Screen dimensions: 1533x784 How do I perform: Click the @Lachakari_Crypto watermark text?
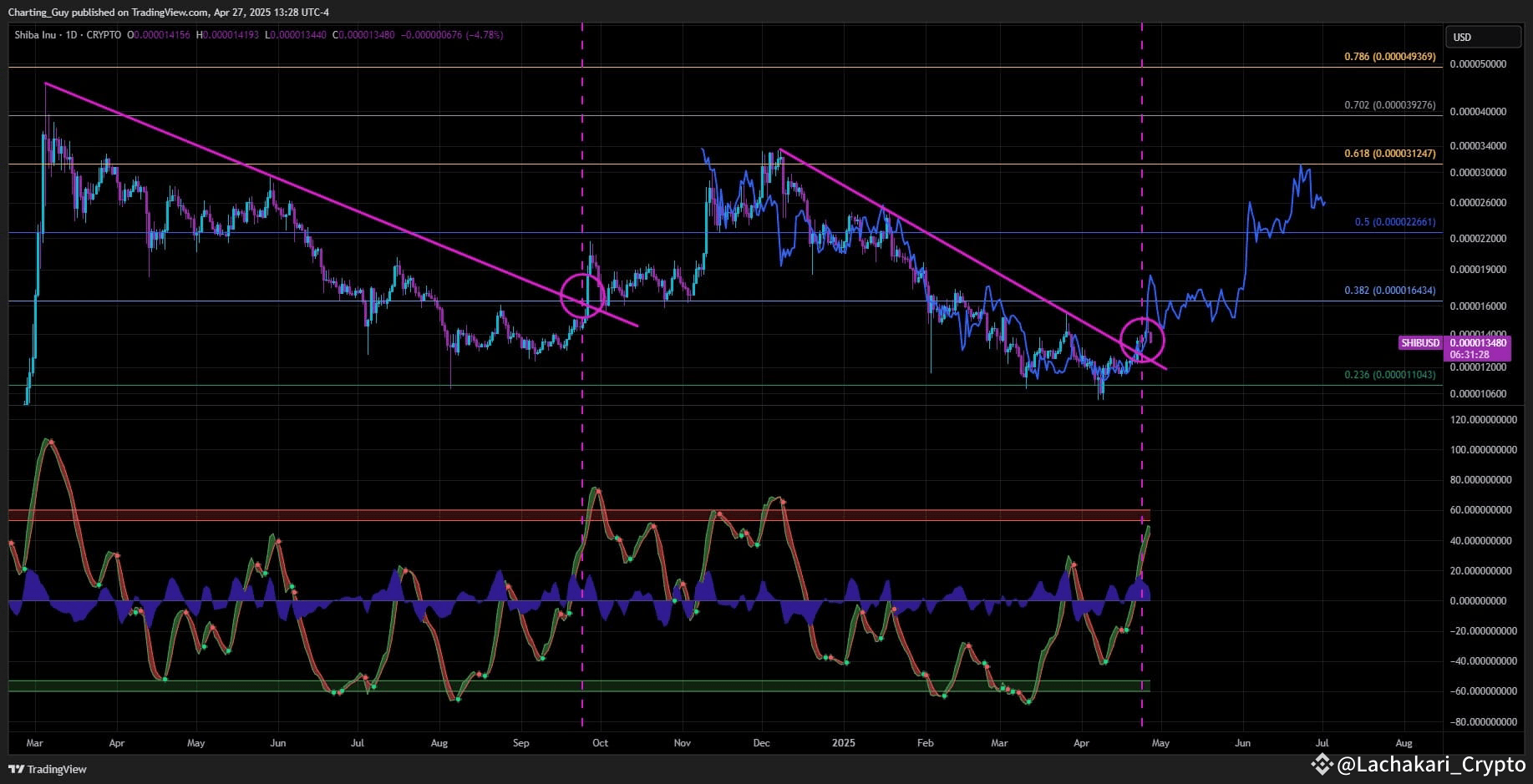coord(1431,764)
